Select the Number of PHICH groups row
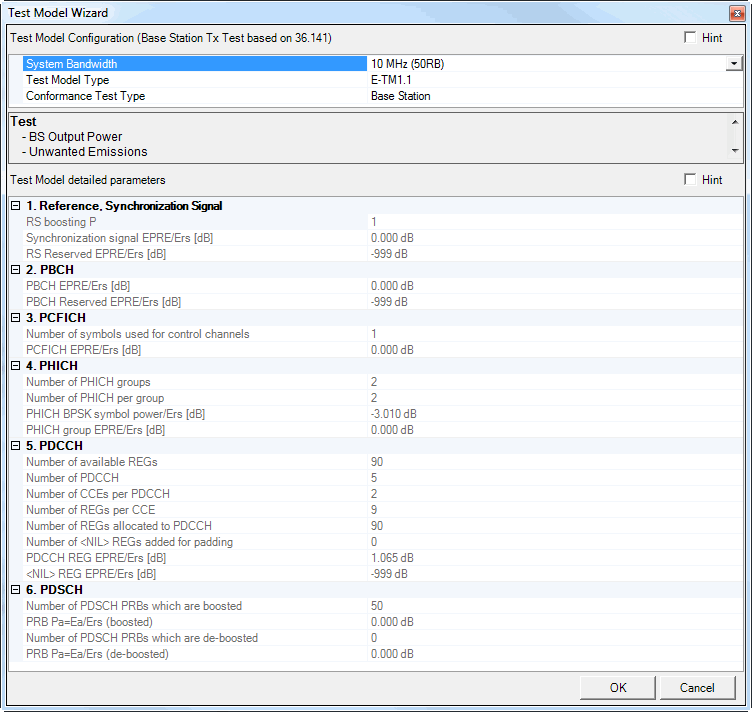752x712 pixels. 382,382
